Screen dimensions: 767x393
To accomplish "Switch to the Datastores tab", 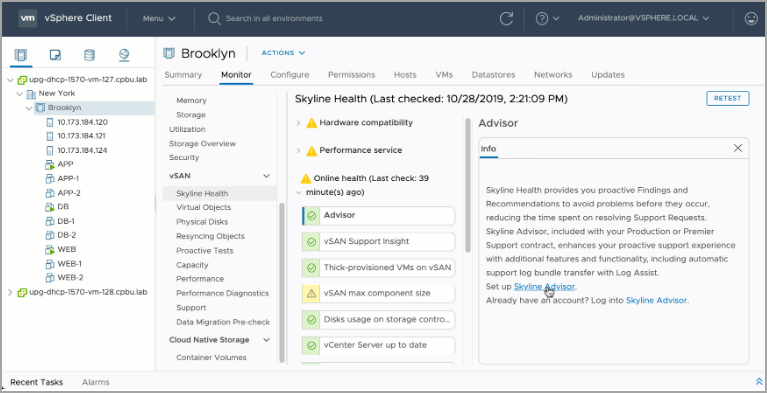I will [x=493, y=75].
